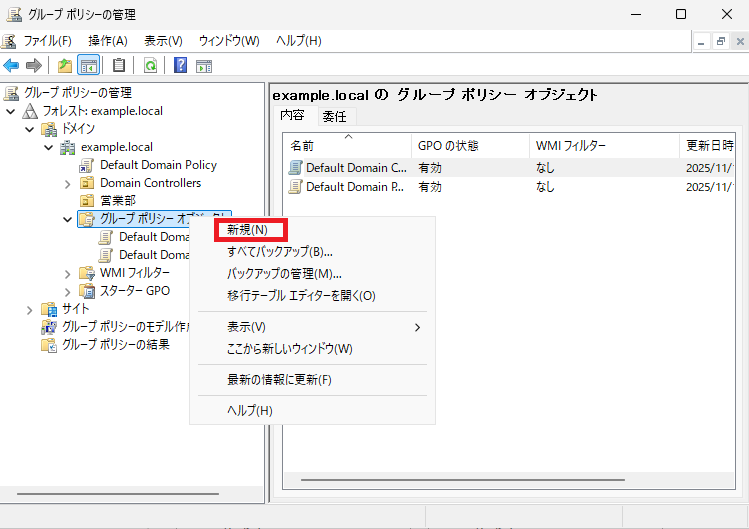Select 新規(N) from the context menu
This screenshot has width=749, height=529.
[247, 230]
